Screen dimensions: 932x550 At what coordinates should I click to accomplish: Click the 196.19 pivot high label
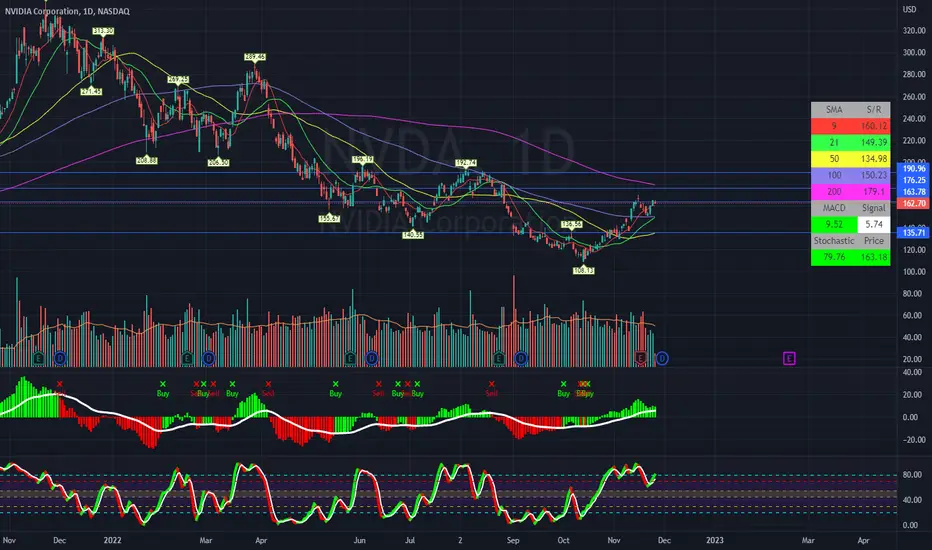363,159
